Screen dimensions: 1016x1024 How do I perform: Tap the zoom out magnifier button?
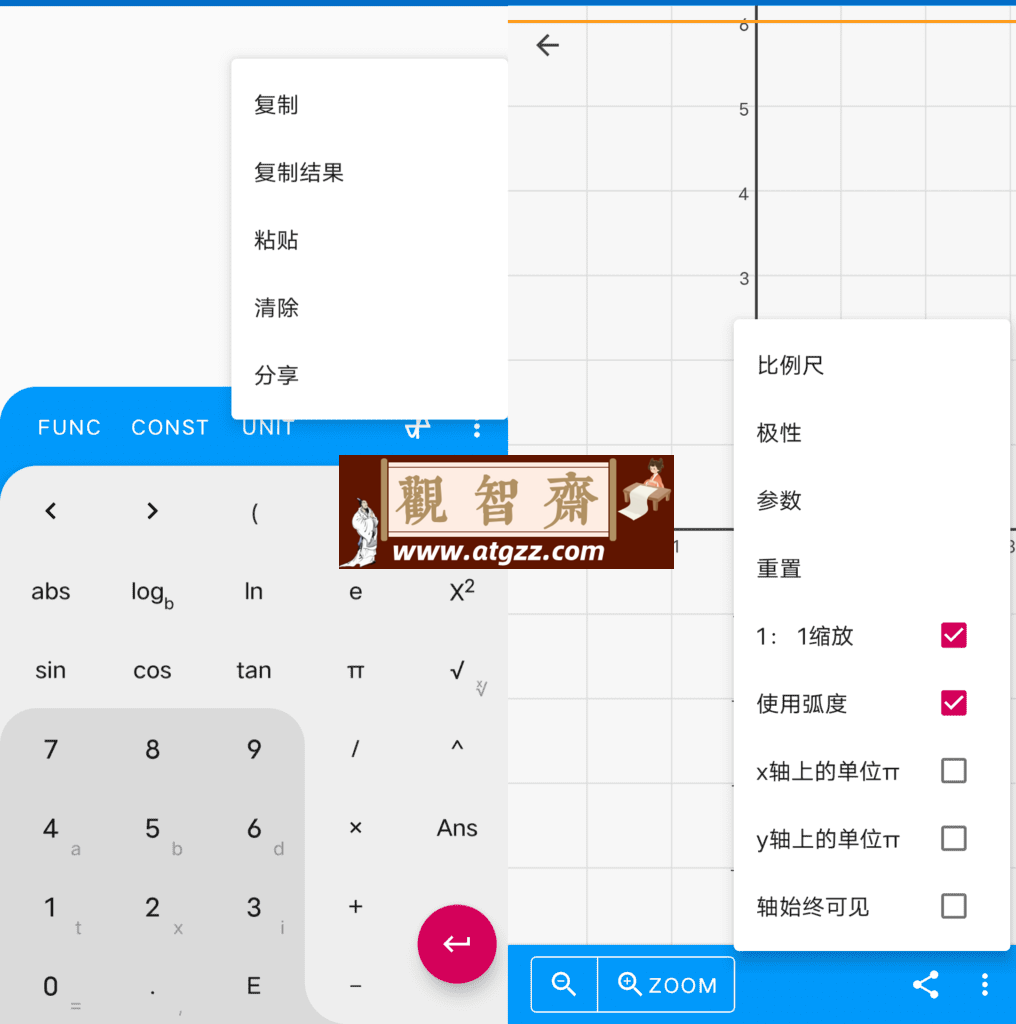point(564,984)
